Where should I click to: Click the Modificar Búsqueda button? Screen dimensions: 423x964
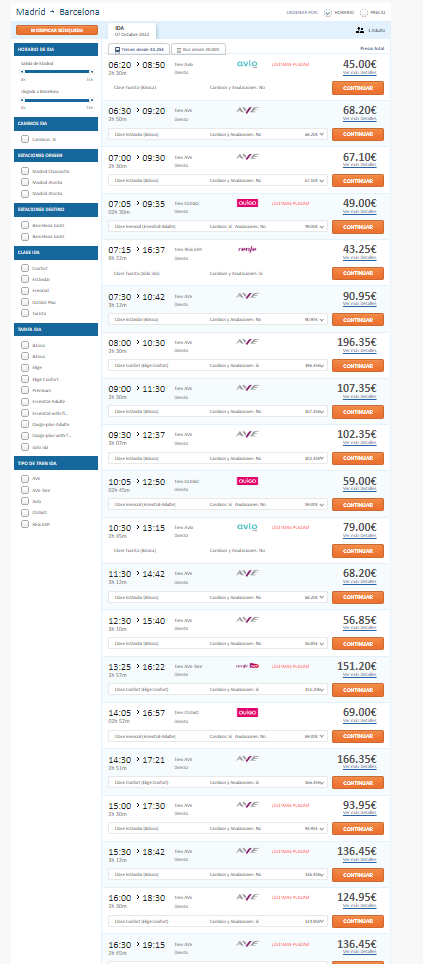[x=57, y=30]
